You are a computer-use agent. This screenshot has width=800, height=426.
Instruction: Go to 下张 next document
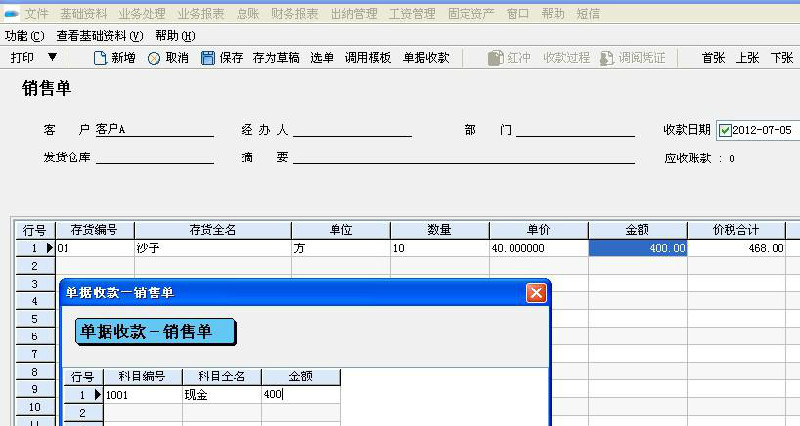pyautogui.click(x=782, y=58)
